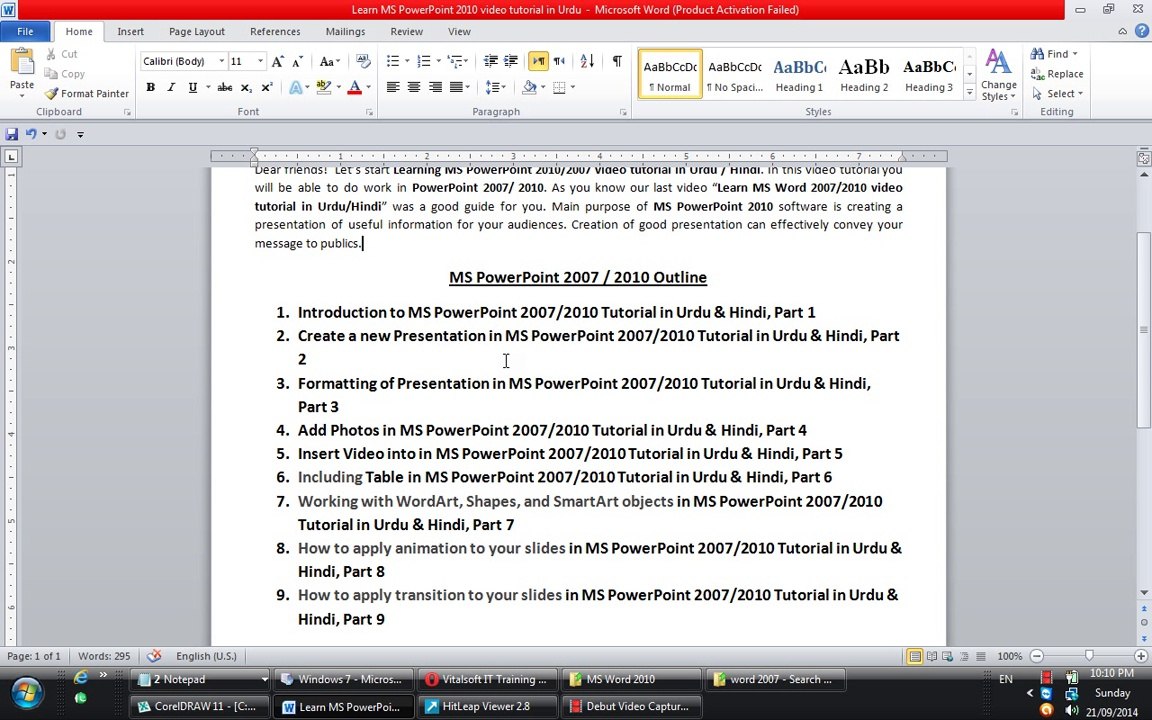Open the Change Case dropdown
This screenshot has width=1152, height=720.
tap(329, 62)
